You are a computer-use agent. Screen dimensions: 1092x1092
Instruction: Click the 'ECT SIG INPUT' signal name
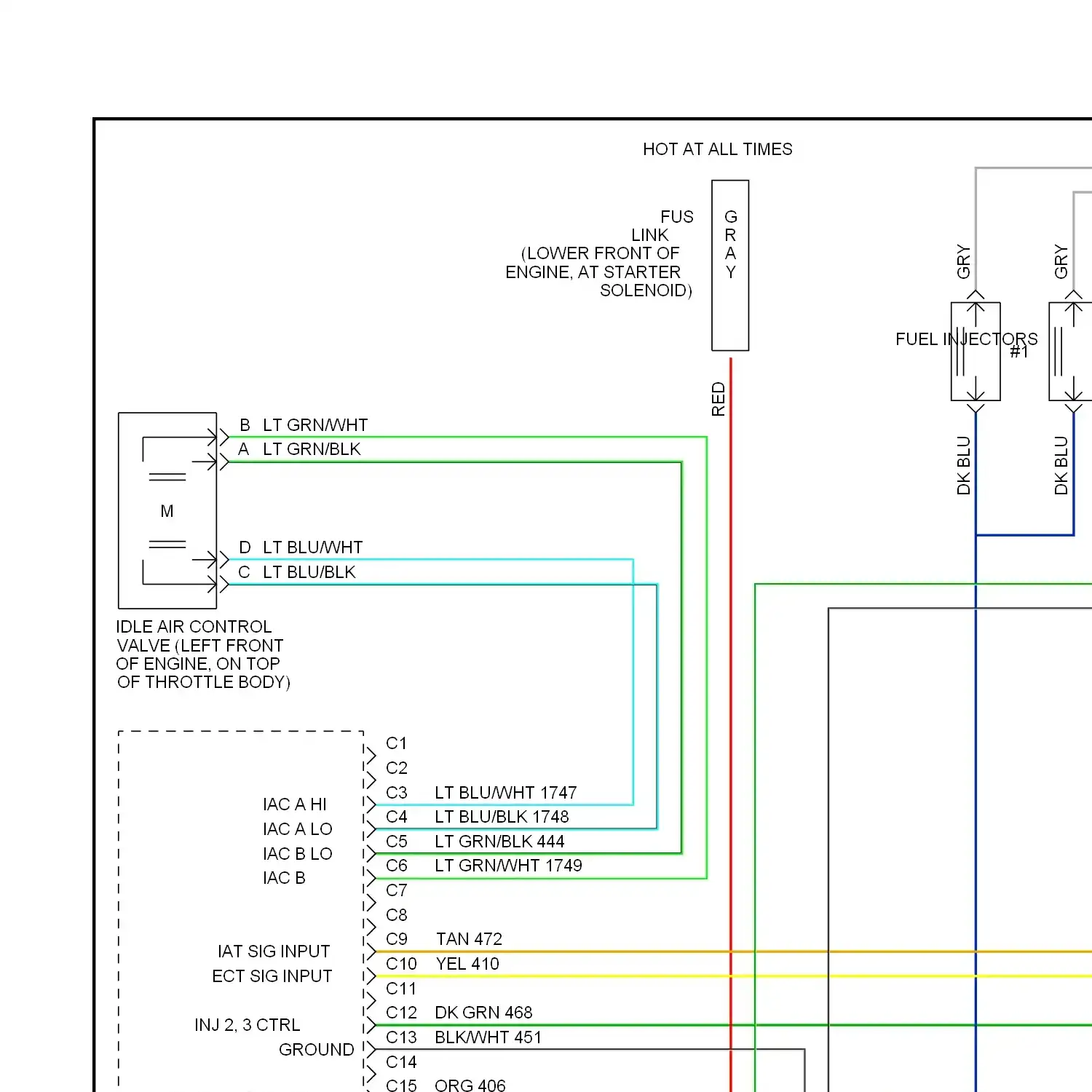point(272,976)
